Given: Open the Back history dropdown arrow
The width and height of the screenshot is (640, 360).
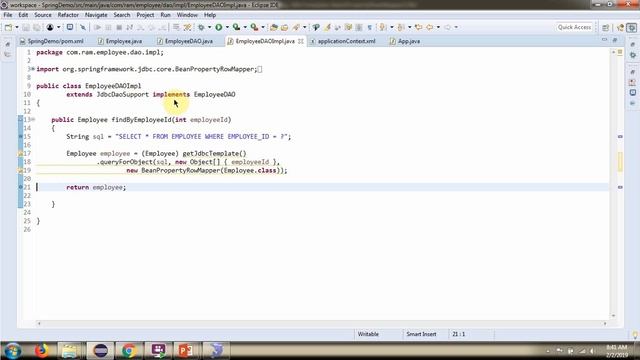Looking at the screenshot, I should point(438,27).
